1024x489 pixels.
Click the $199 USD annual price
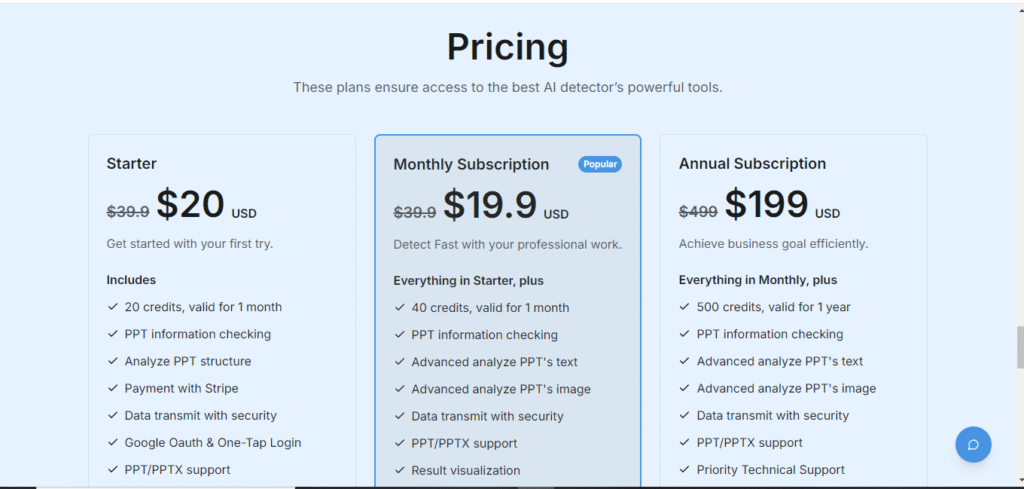[782, 204]
